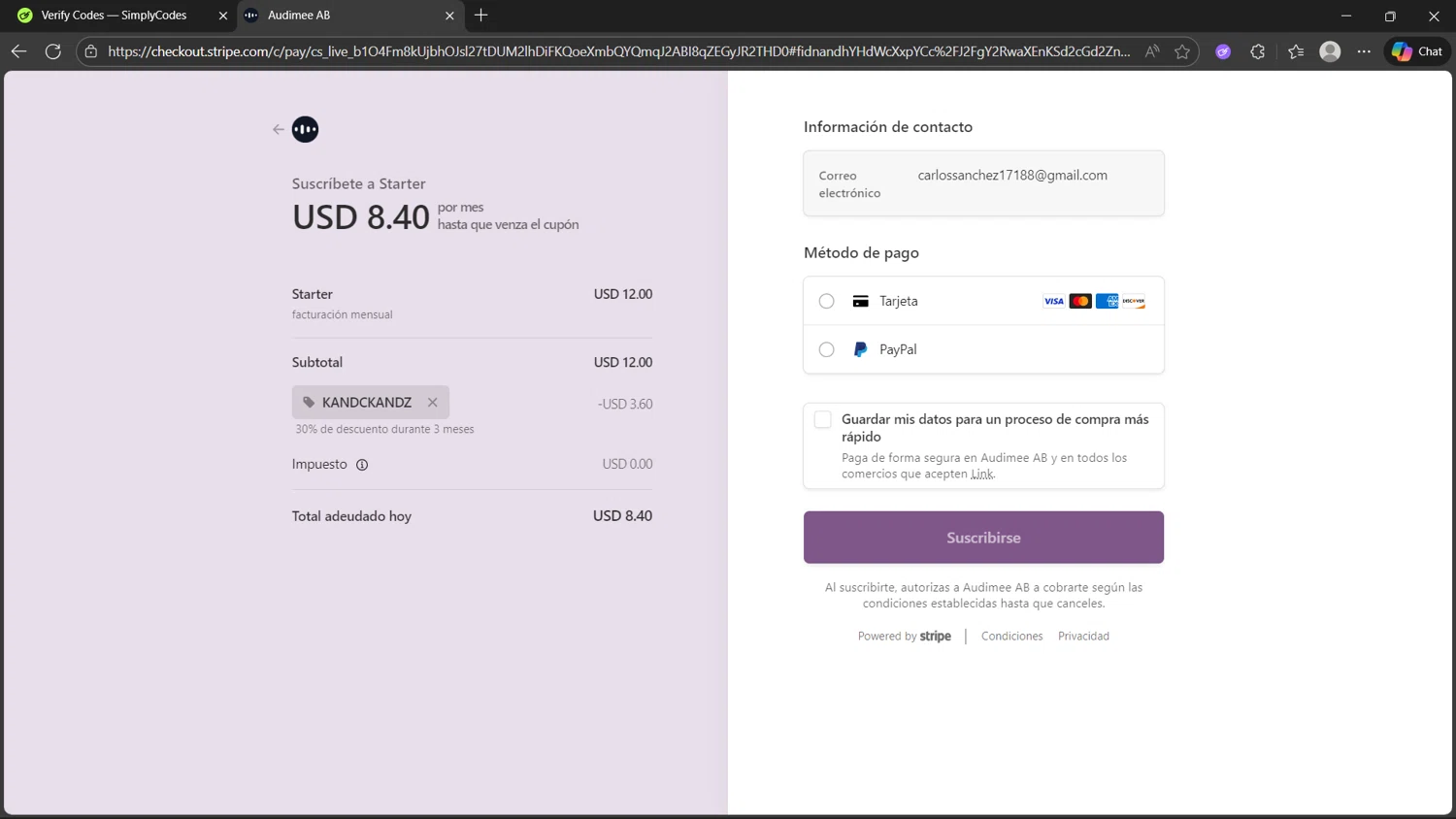The width and height of the screenshot is (1456, 819).
Task: Open the Favorites list icon
Action: (x=1296, y=51)
